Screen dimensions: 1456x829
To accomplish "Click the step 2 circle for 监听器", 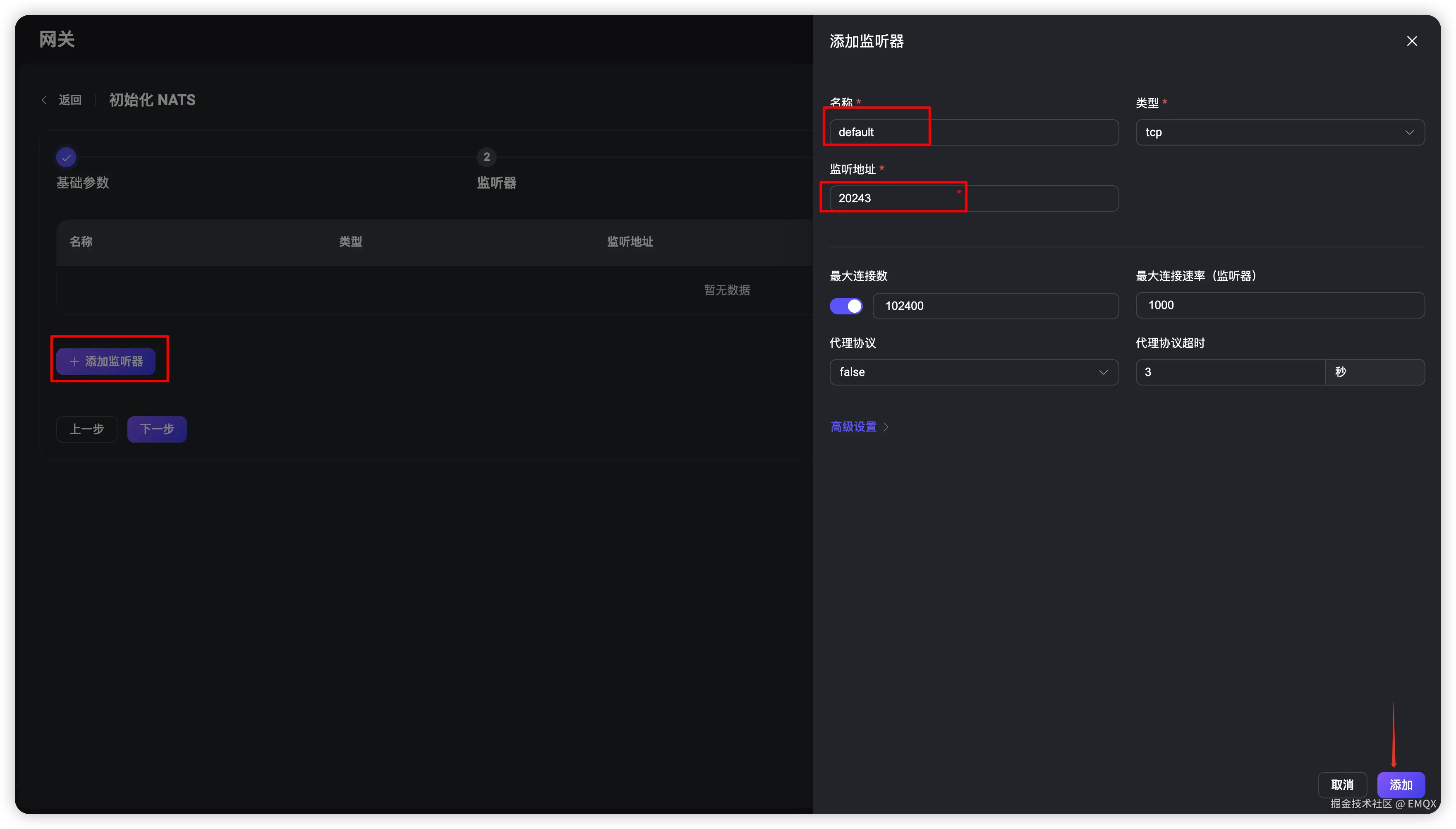I will pyautogui.click(x=486, y=157).
